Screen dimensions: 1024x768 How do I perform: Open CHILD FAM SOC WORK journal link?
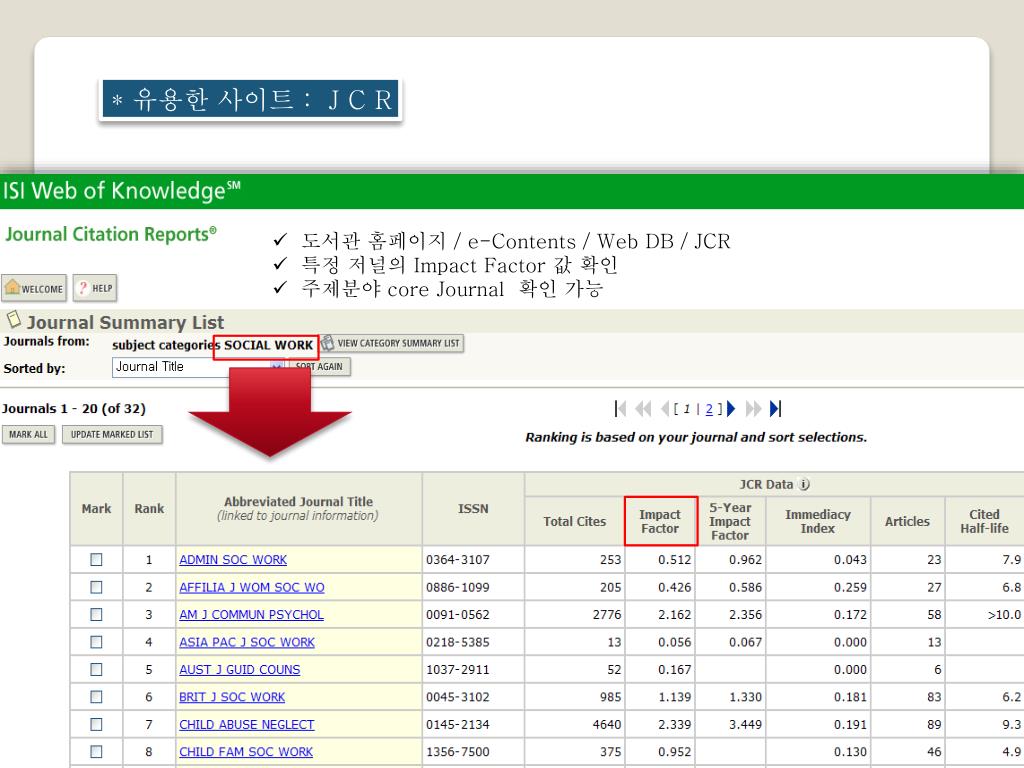coord(246,752)
